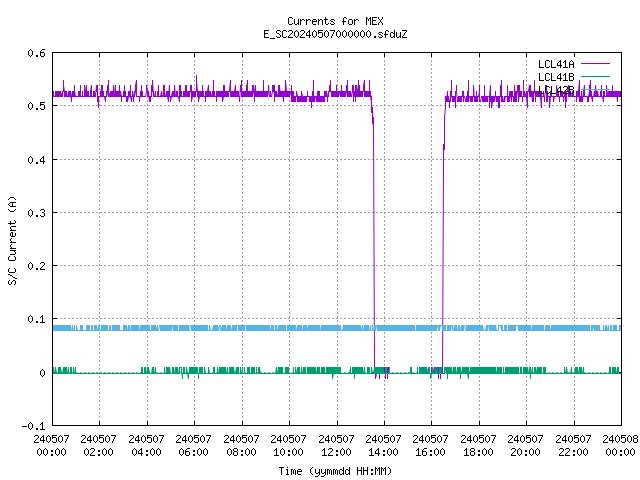Click the y-axis tick label 0.4
This screenshot has width=640, height=480.
(x=36, y=160)
